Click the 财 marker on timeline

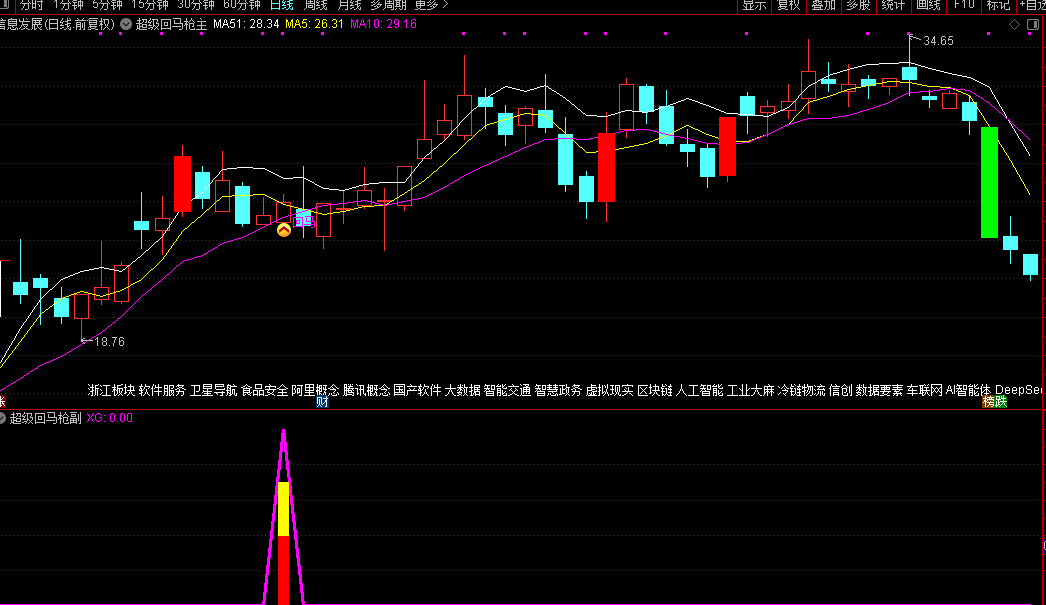pos(322,402)
